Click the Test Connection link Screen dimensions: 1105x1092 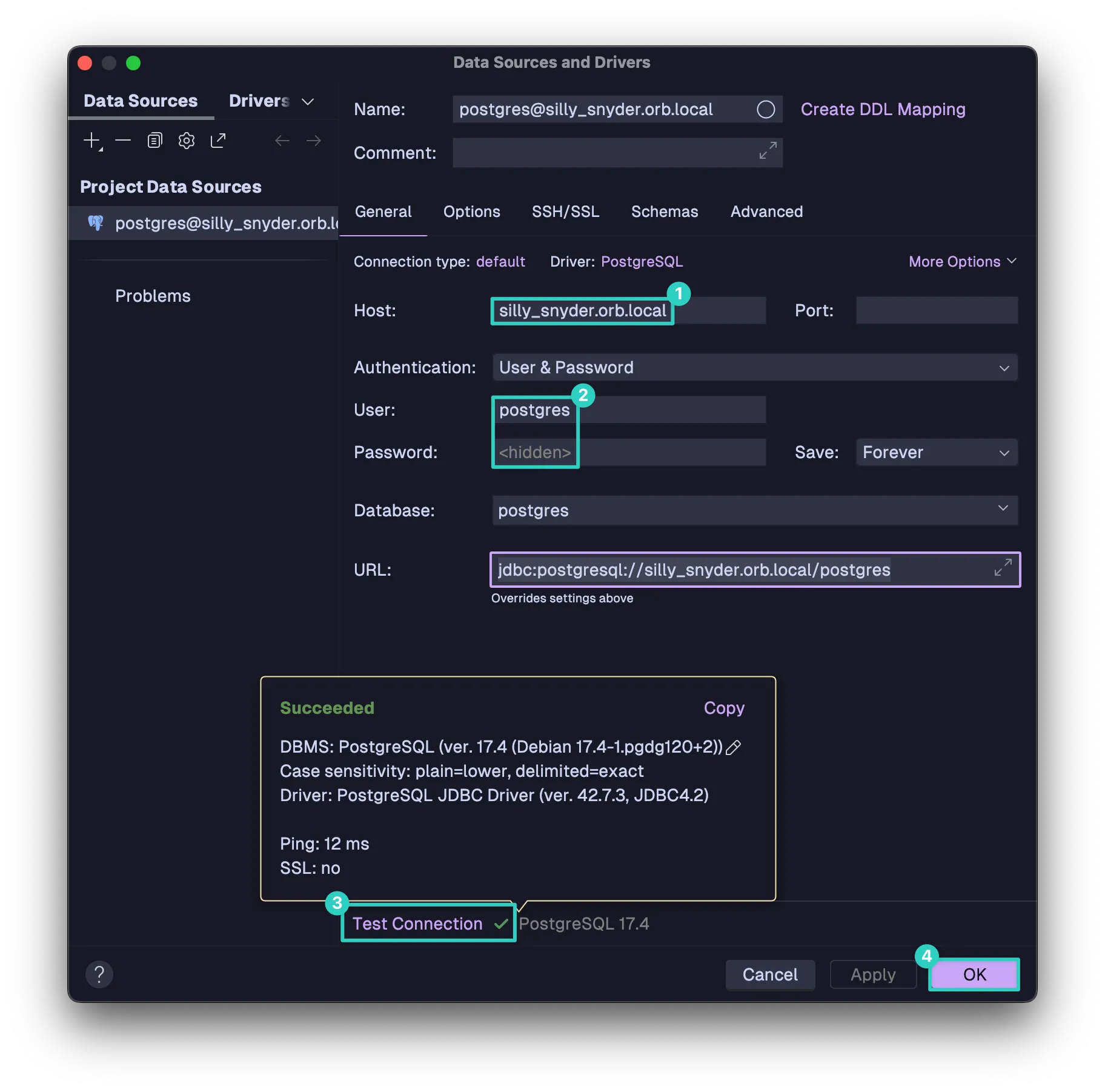coord(417,924)
